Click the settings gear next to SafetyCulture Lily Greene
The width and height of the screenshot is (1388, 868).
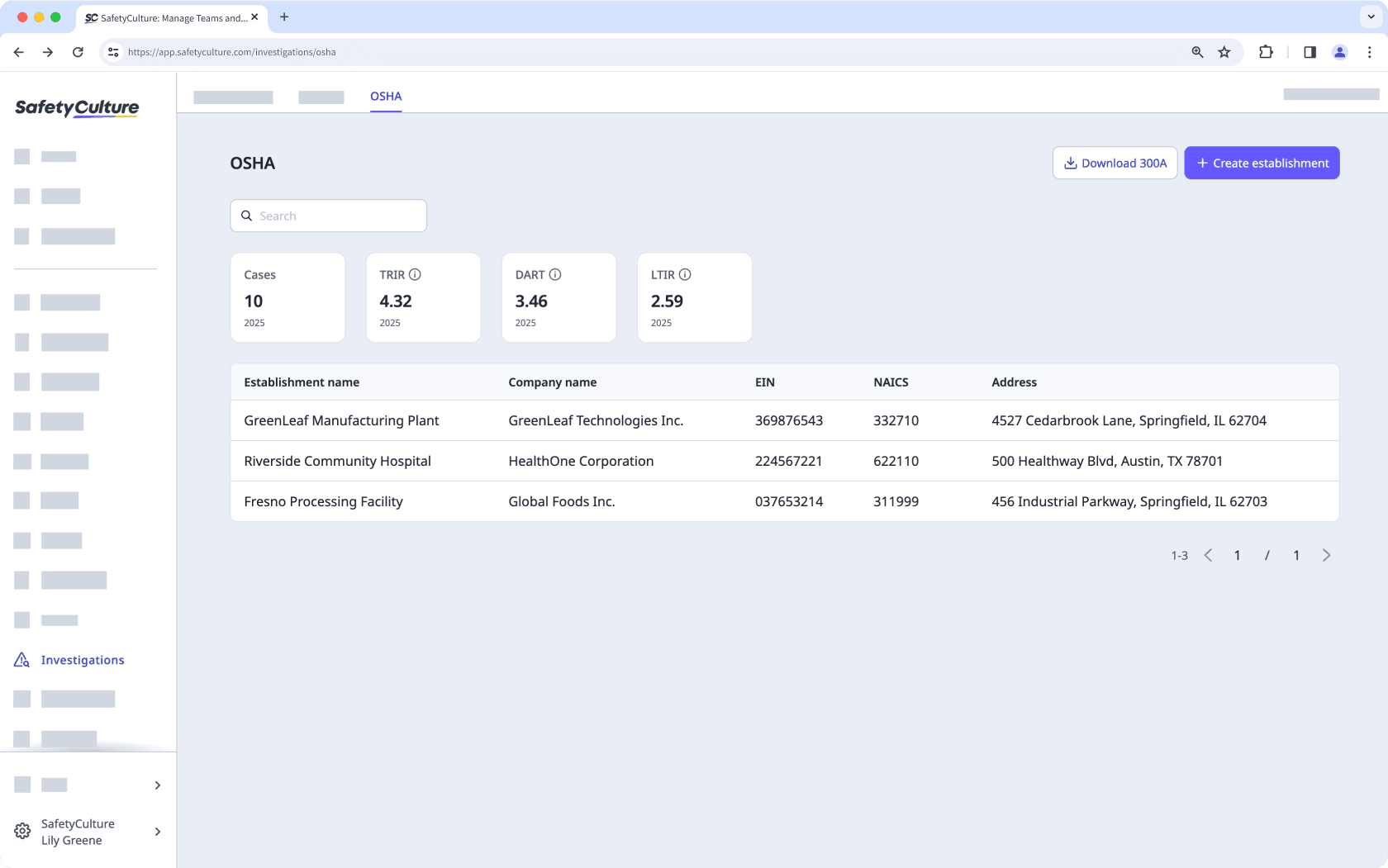pyautogui.click(x=21, y=832)
